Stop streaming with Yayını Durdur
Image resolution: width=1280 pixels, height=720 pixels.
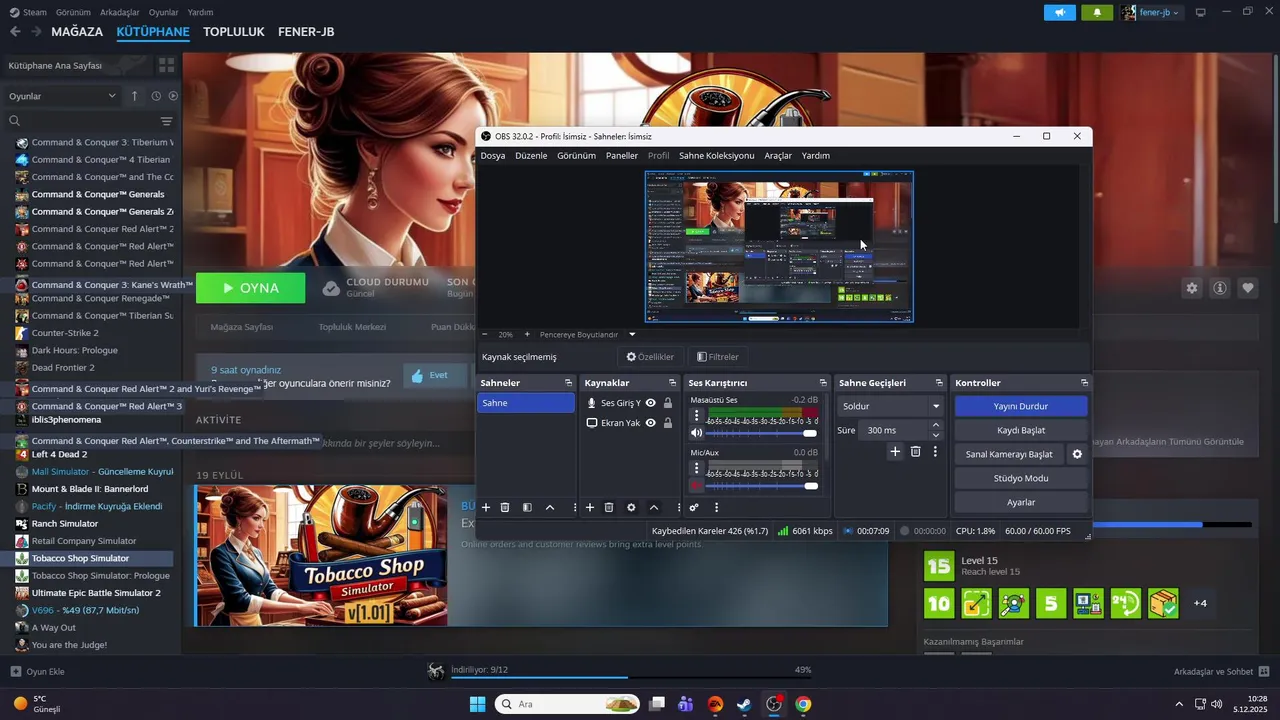point(1021,406)
